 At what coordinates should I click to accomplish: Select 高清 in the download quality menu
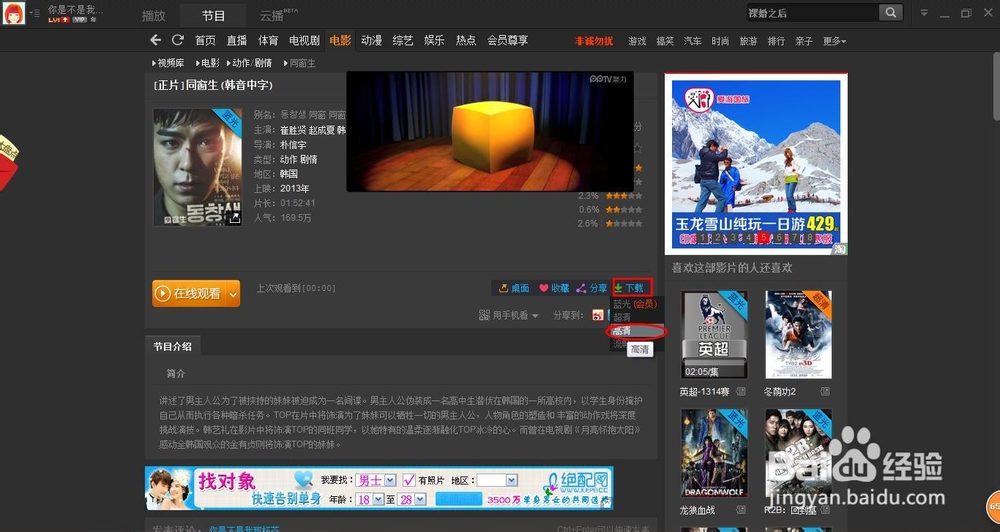[x=622, y=331]
